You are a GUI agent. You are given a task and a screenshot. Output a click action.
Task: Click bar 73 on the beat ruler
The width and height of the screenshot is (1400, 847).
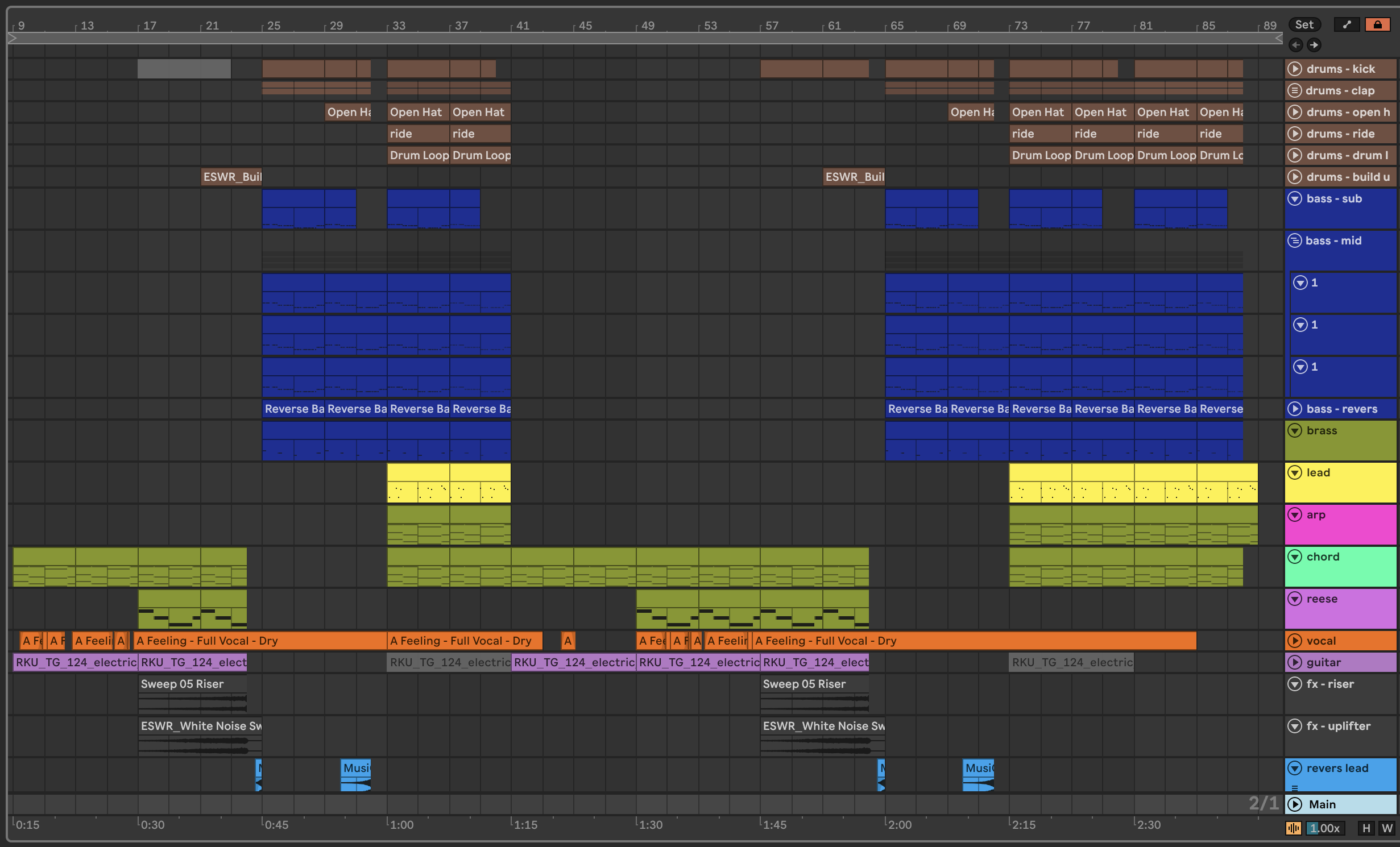(x=1021, y=26)
